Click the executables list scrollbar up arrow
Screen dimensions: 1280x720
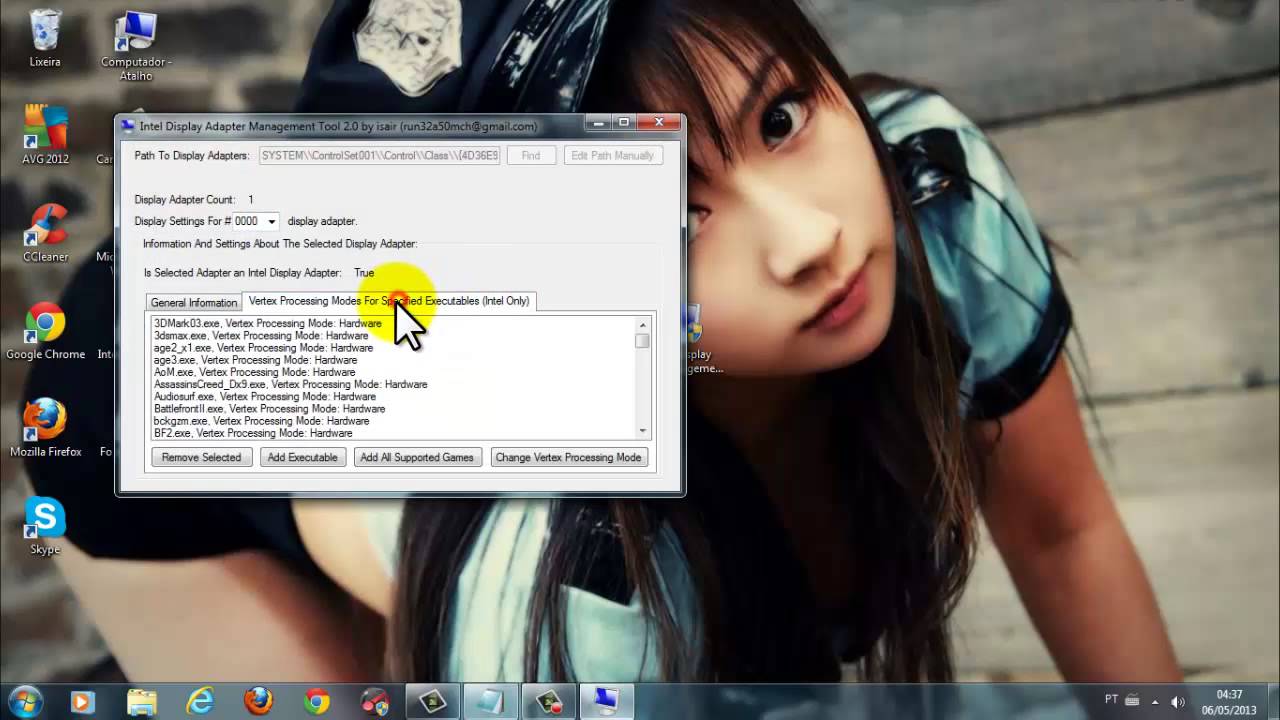tap(642, 325)
